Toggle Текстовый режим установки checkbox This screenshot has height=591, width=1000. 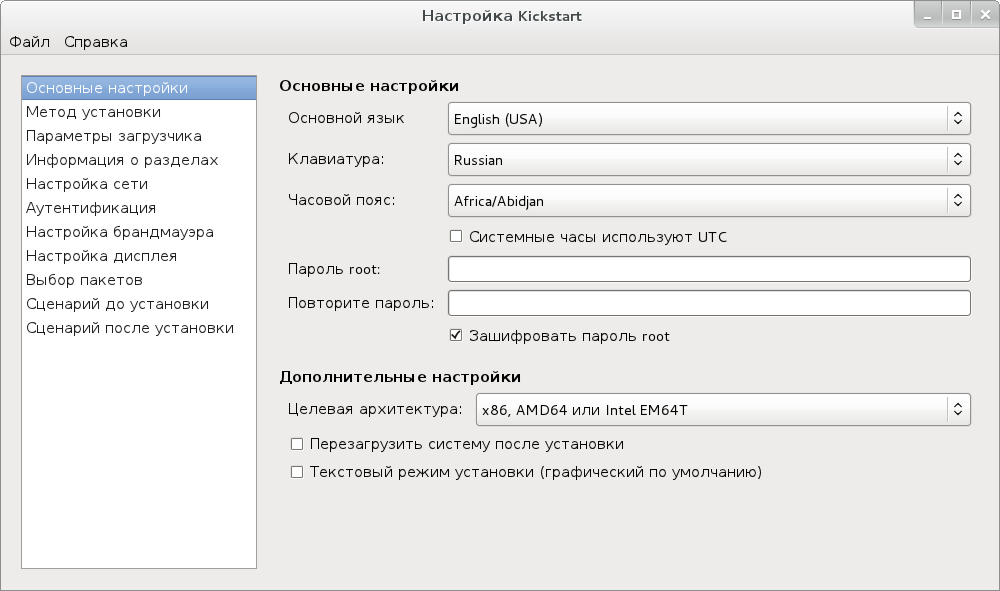(x=297, y=472)
